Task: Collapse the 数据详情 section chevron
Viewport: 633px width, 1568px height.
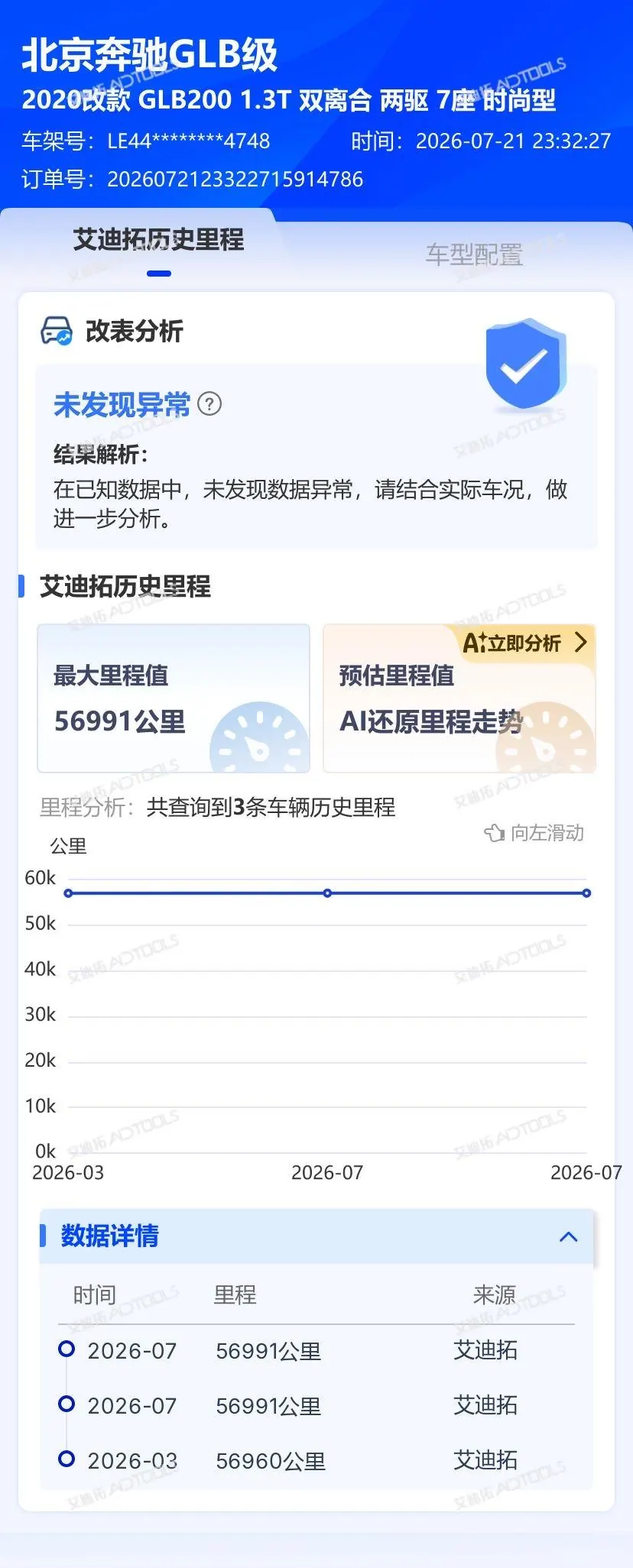Action: [x=568, y=1236]
